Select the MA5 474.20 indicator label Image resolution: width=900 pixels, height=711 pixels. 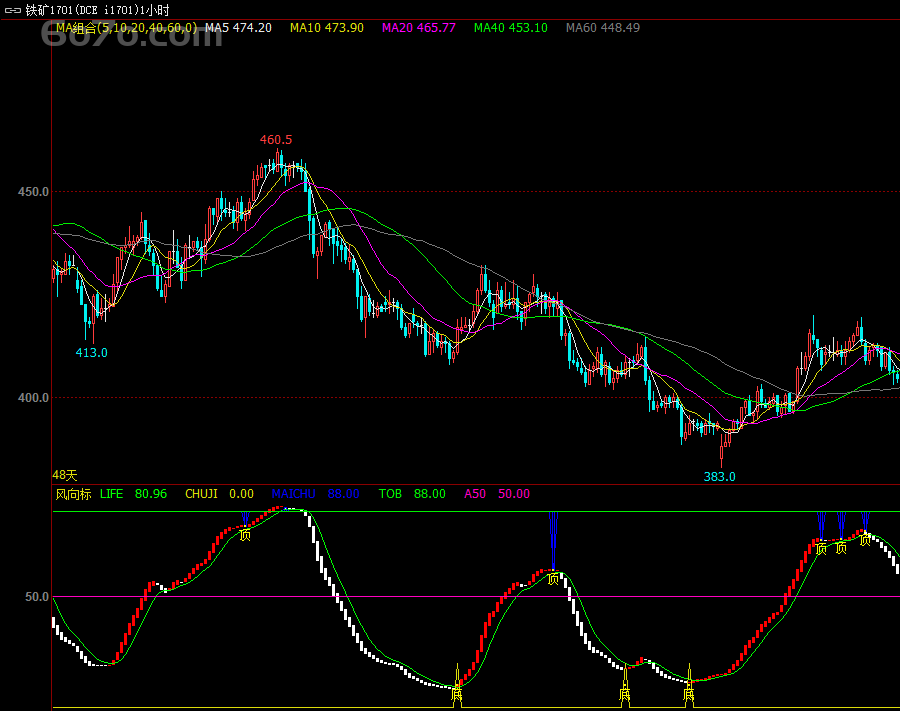pos(238,28)
